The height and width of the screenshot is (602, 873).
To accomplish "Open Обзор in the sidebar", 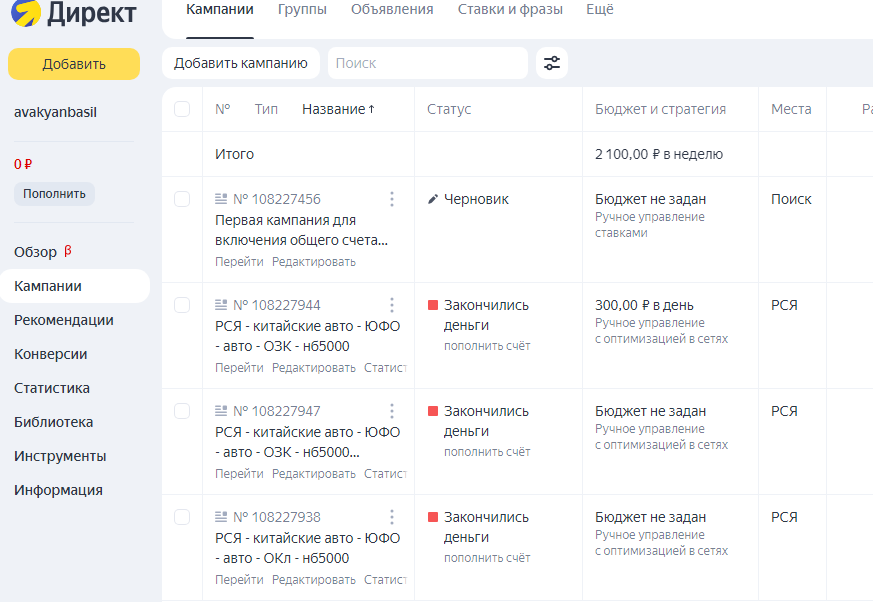I will (x=36, y=252).
